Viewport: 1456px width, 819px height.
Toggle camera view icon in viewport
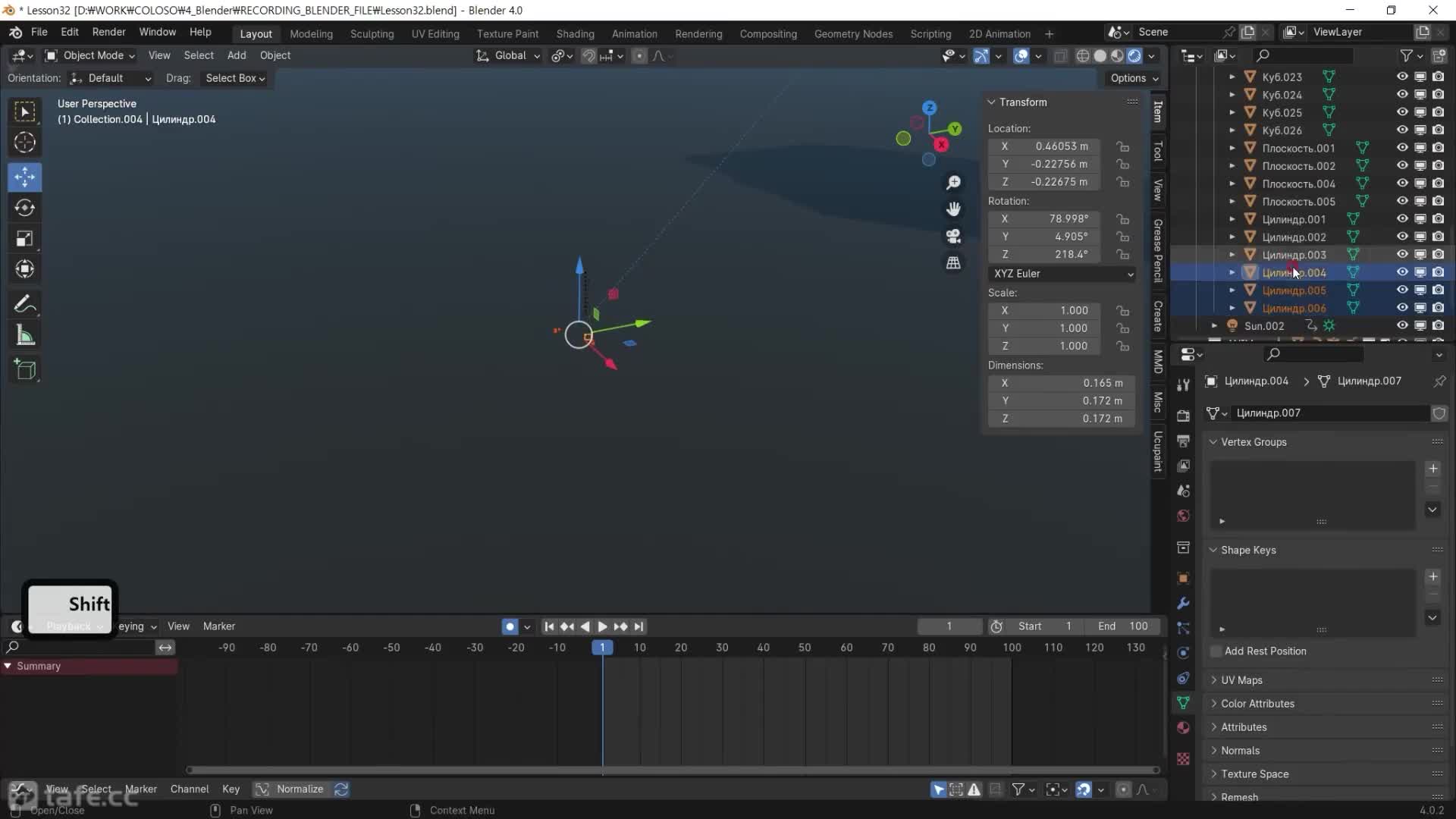(953, 236)
